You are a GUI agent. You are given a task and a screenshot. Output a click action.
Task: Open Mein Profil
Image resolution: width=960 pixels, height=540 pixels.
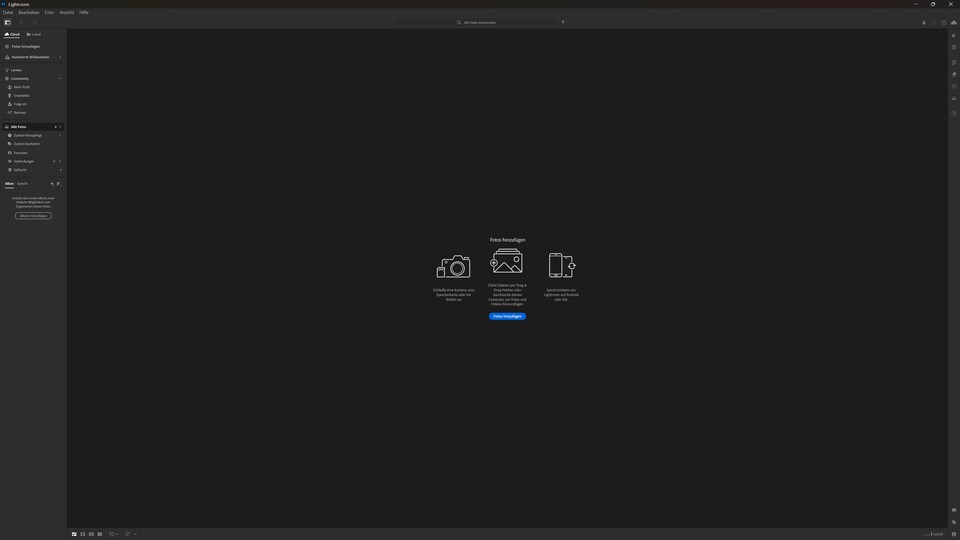[x=21, y=87]
